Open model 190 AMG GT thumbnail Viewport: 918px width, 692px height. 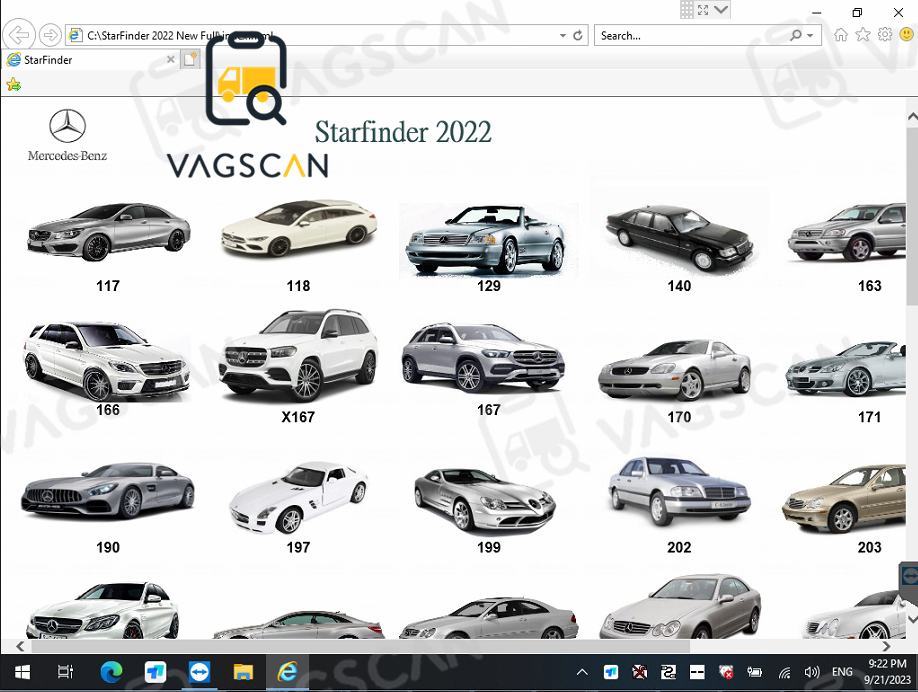coord(107,492)
